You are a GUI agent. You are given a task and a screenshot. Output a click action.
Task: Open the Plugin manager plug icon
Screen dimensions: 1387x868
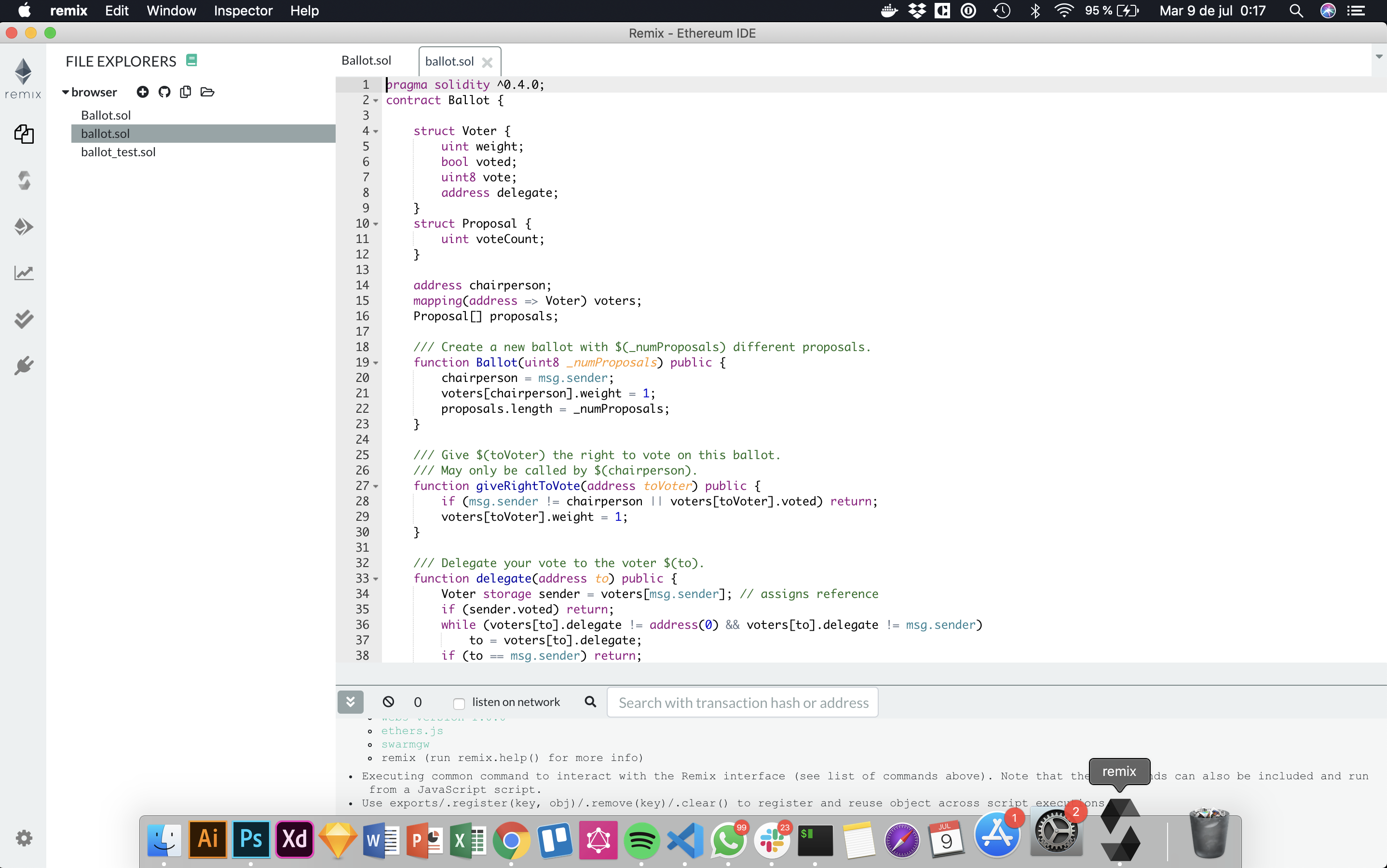point(24,366)
